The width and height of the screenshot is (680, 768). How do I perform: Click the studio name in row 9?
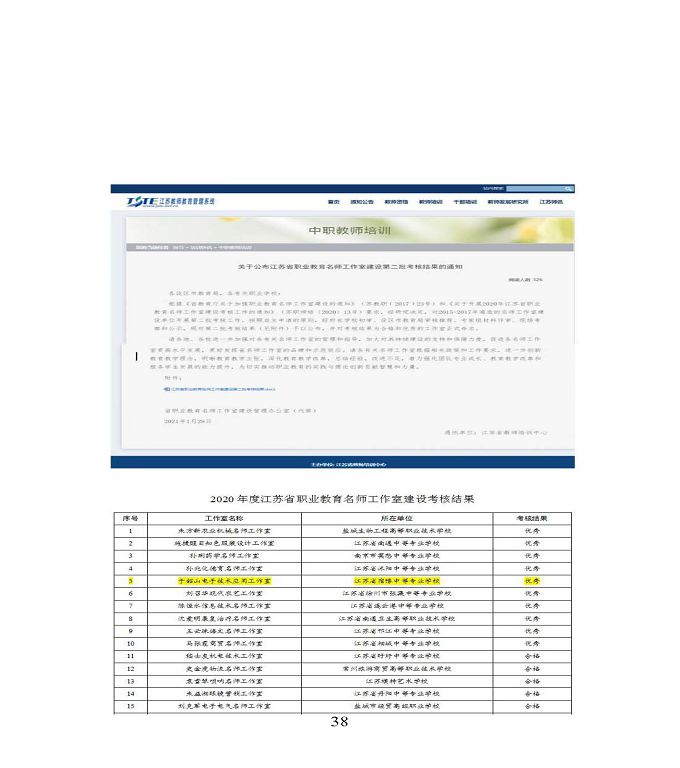[224, 631]
